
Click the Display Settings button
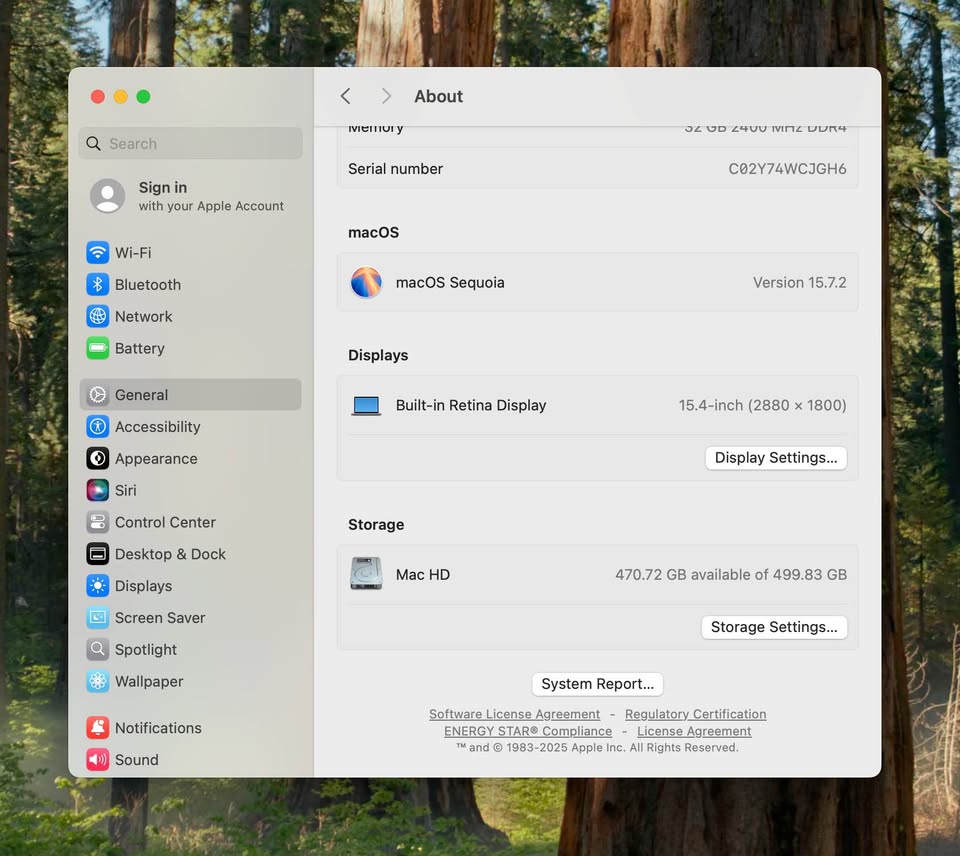[776, 458]
